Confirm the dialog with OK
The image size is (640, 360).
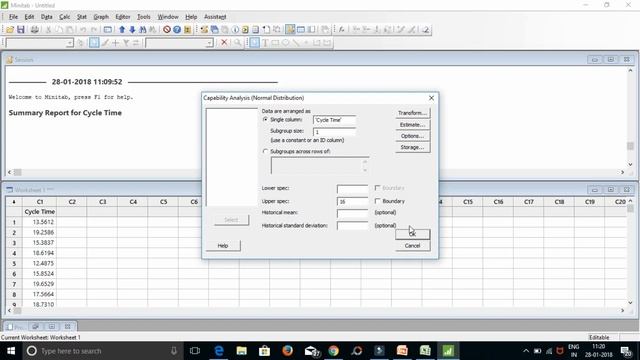click(412, 234)
